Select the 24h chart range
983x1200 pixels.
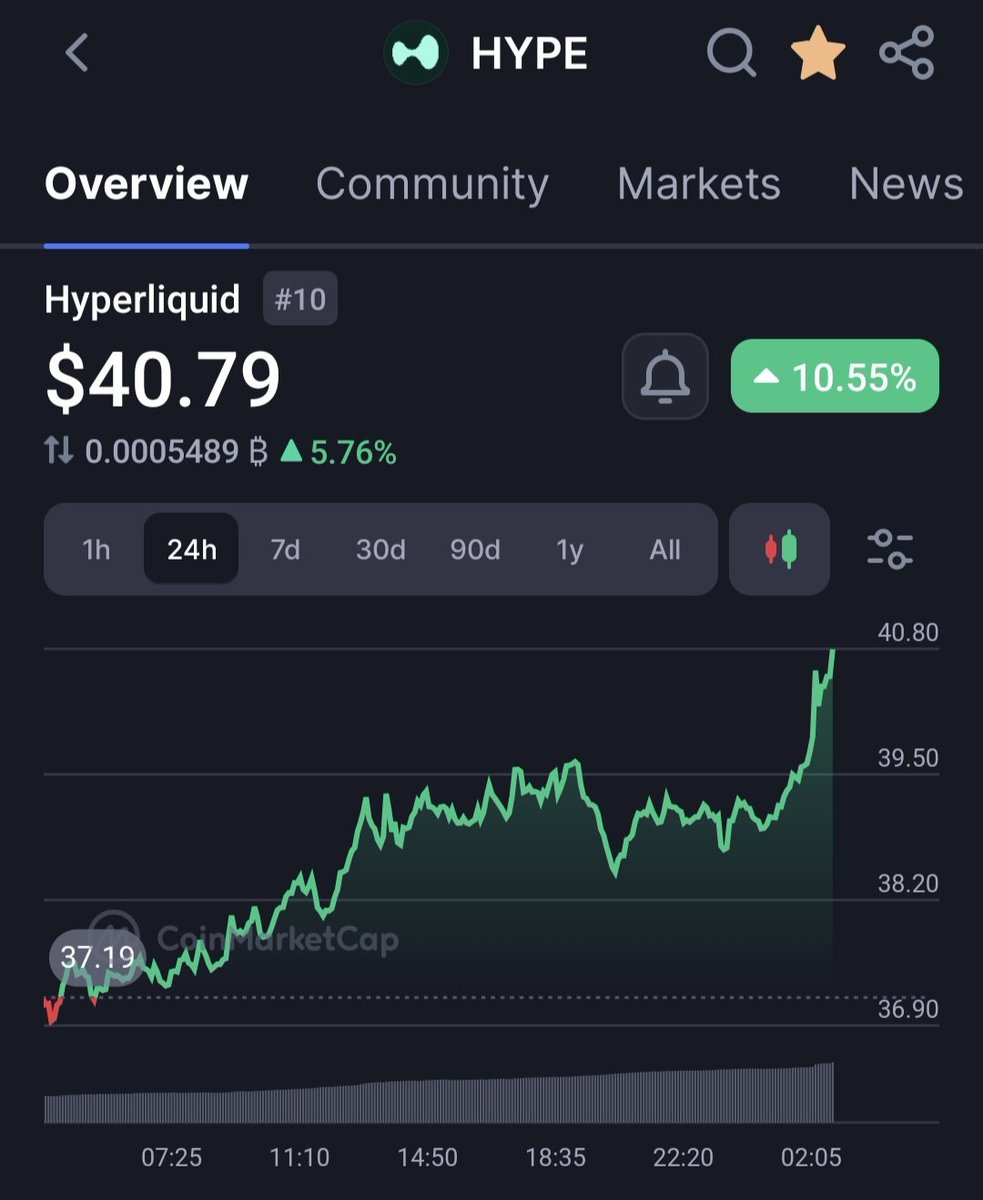191,549
